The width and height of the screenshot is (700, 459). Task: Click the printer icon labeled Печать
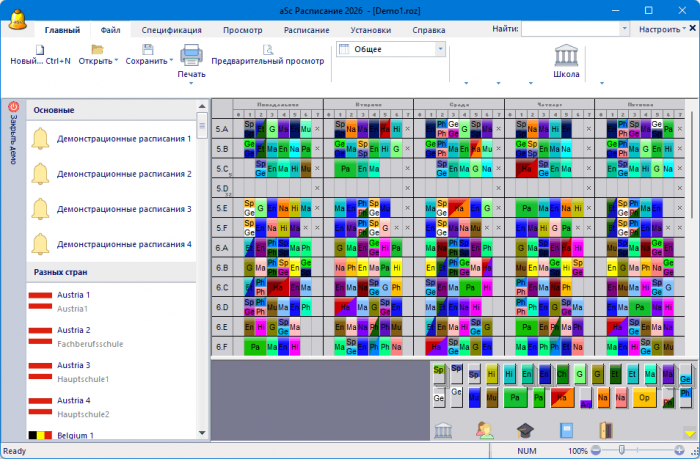191,56
